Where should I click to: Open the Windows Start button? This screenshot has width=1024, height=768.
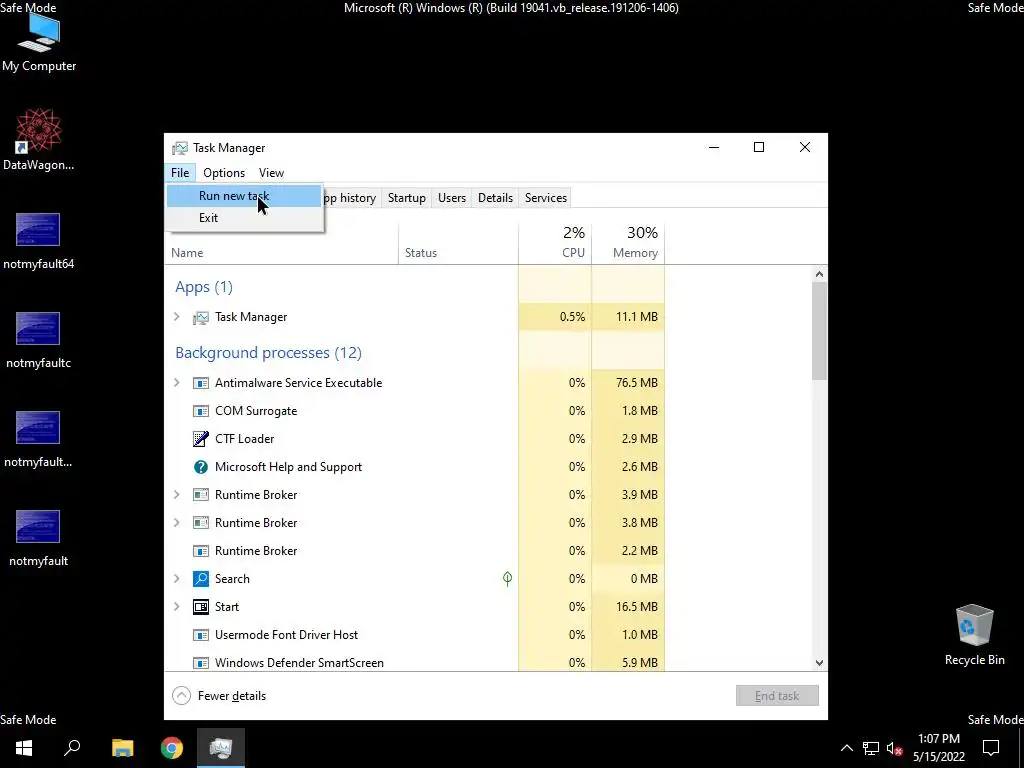[x=24, y=748]
